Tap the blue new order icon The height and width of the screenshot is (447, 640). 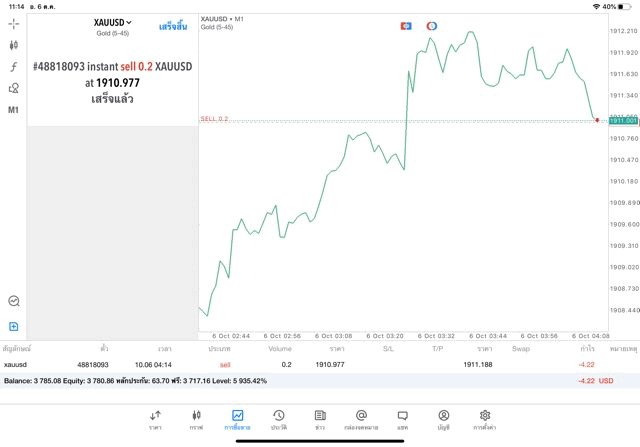click(x=14, y=326)
